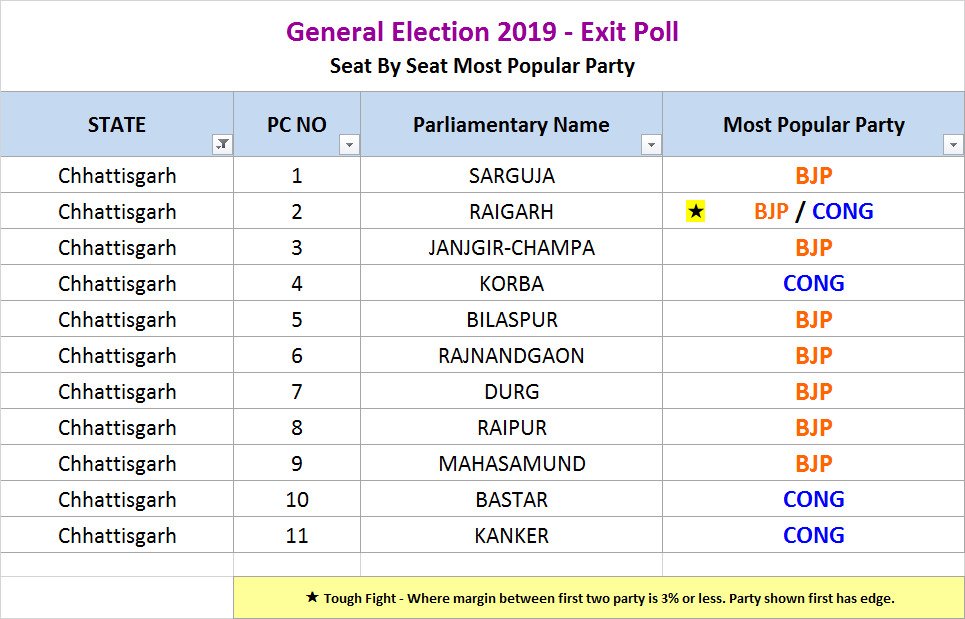This screenshot has width=965, height=619.
Task: Select the CONG result for KANKER
Action: pos(813,536)
